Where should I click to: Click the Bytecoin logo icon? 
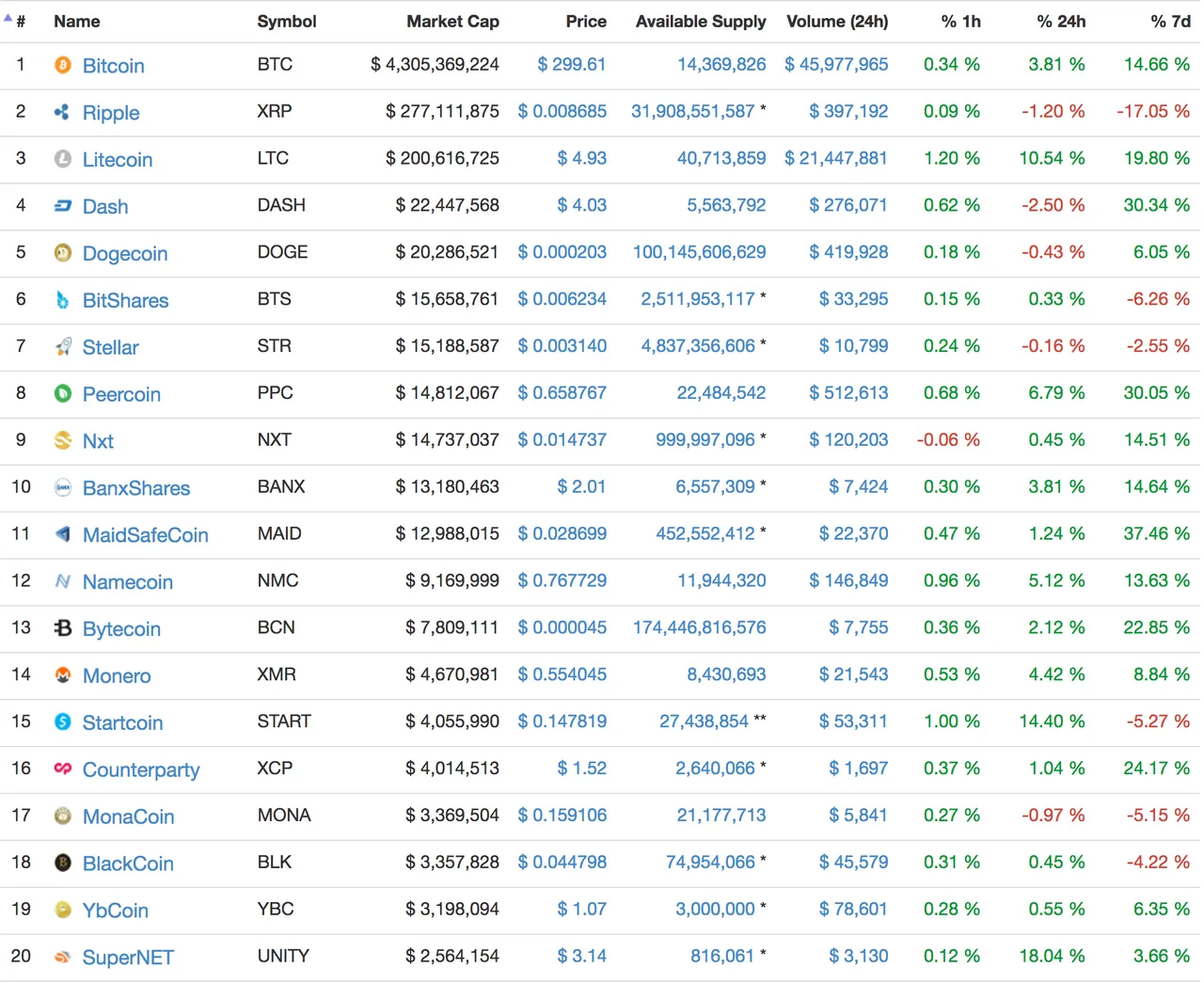63,628
